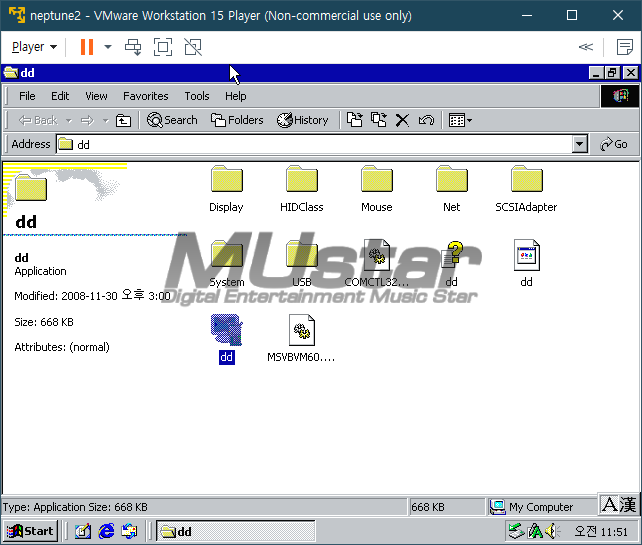
Task: Open the View menu
Action: (x=96, y=96)
